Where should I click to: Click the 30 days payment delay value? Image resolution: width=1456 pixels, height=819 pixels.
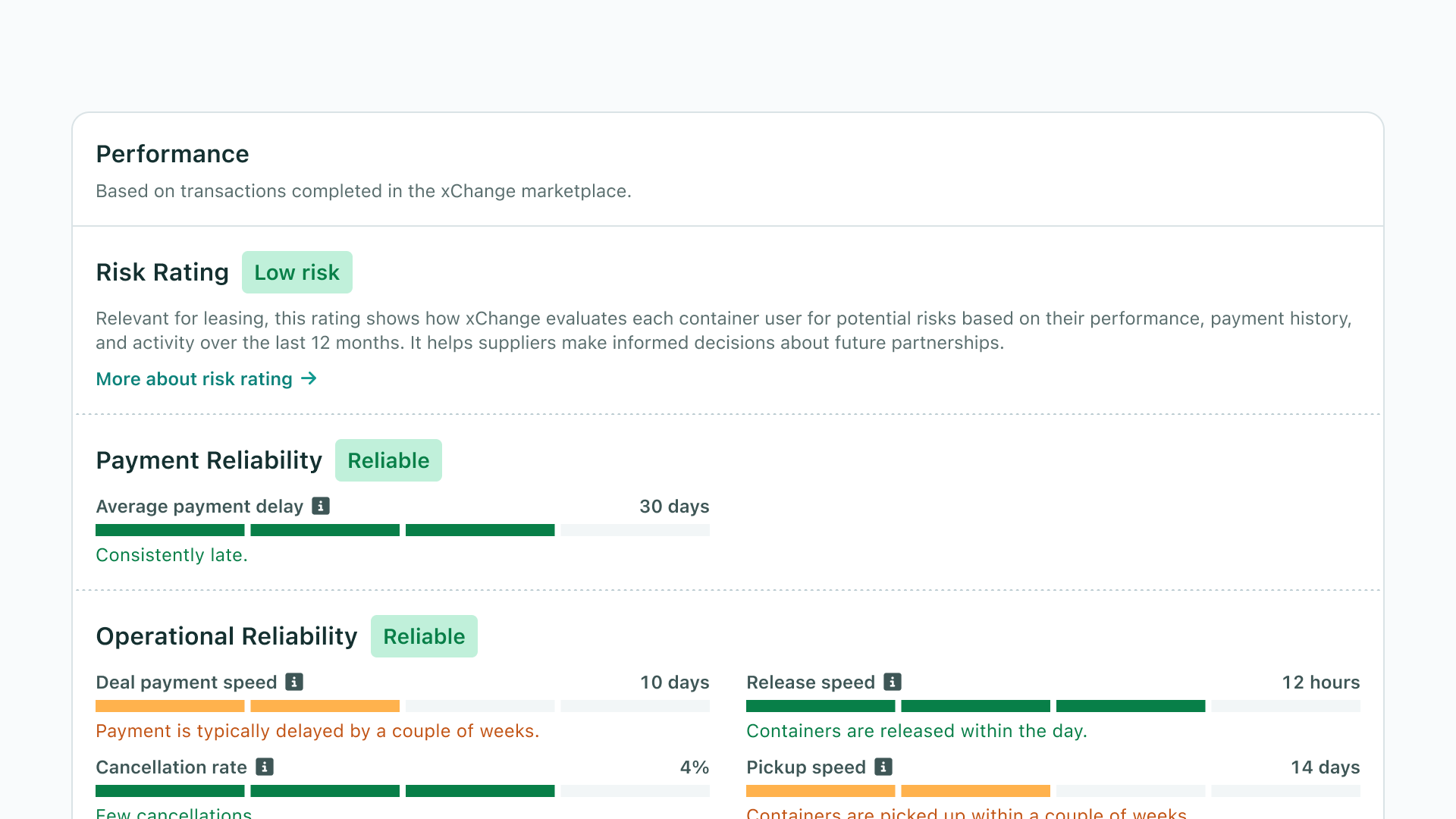(674, 506)
